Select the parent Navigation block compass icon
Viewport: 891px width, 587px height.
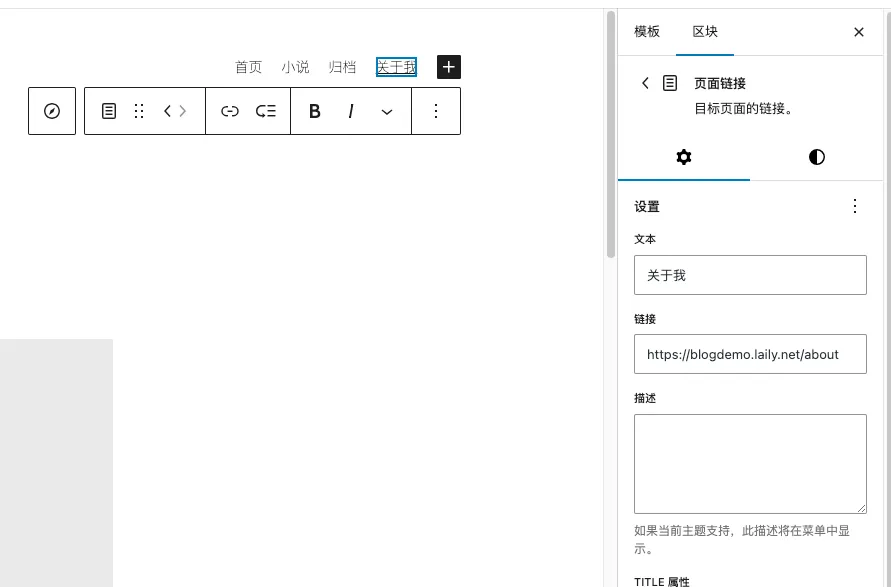[x=52, y=111]
